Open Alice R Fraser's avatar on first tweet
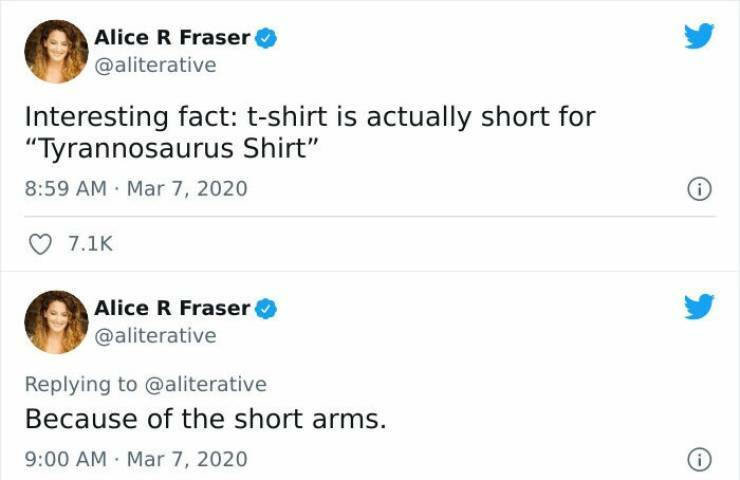 coord(56,51)
